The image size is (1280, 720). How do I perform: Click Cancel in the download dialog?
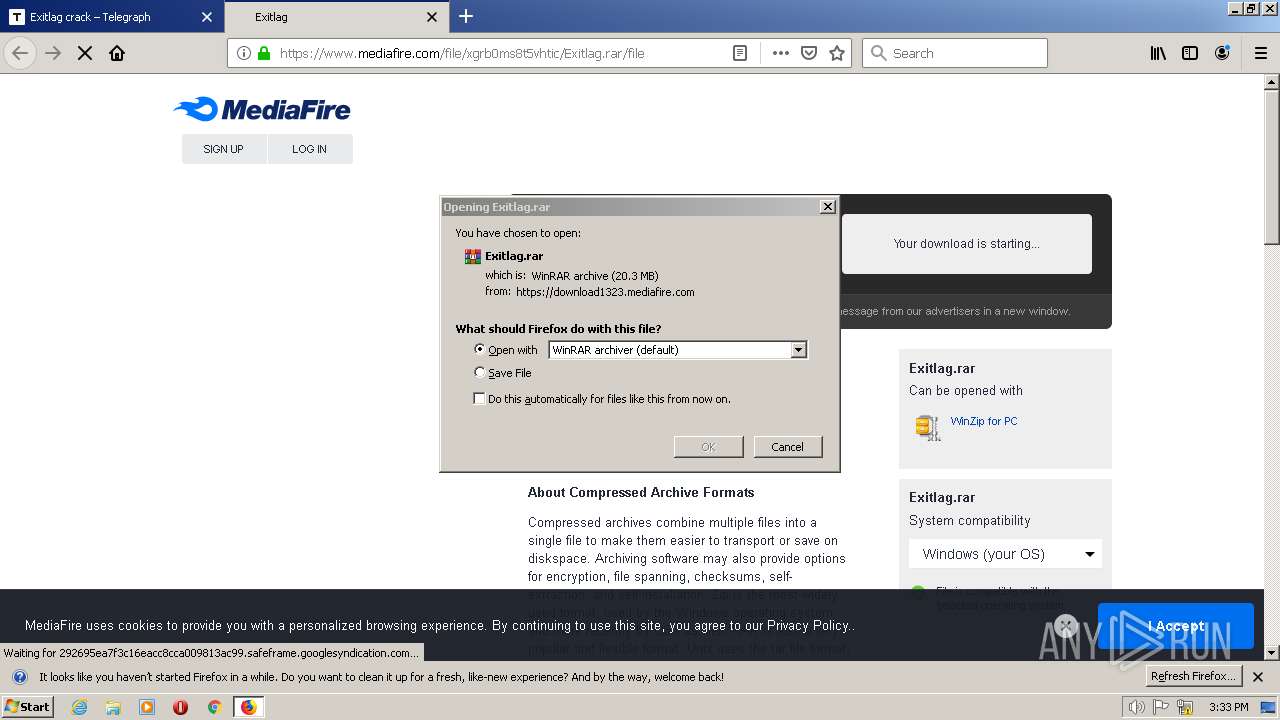[x=787, y=447]
